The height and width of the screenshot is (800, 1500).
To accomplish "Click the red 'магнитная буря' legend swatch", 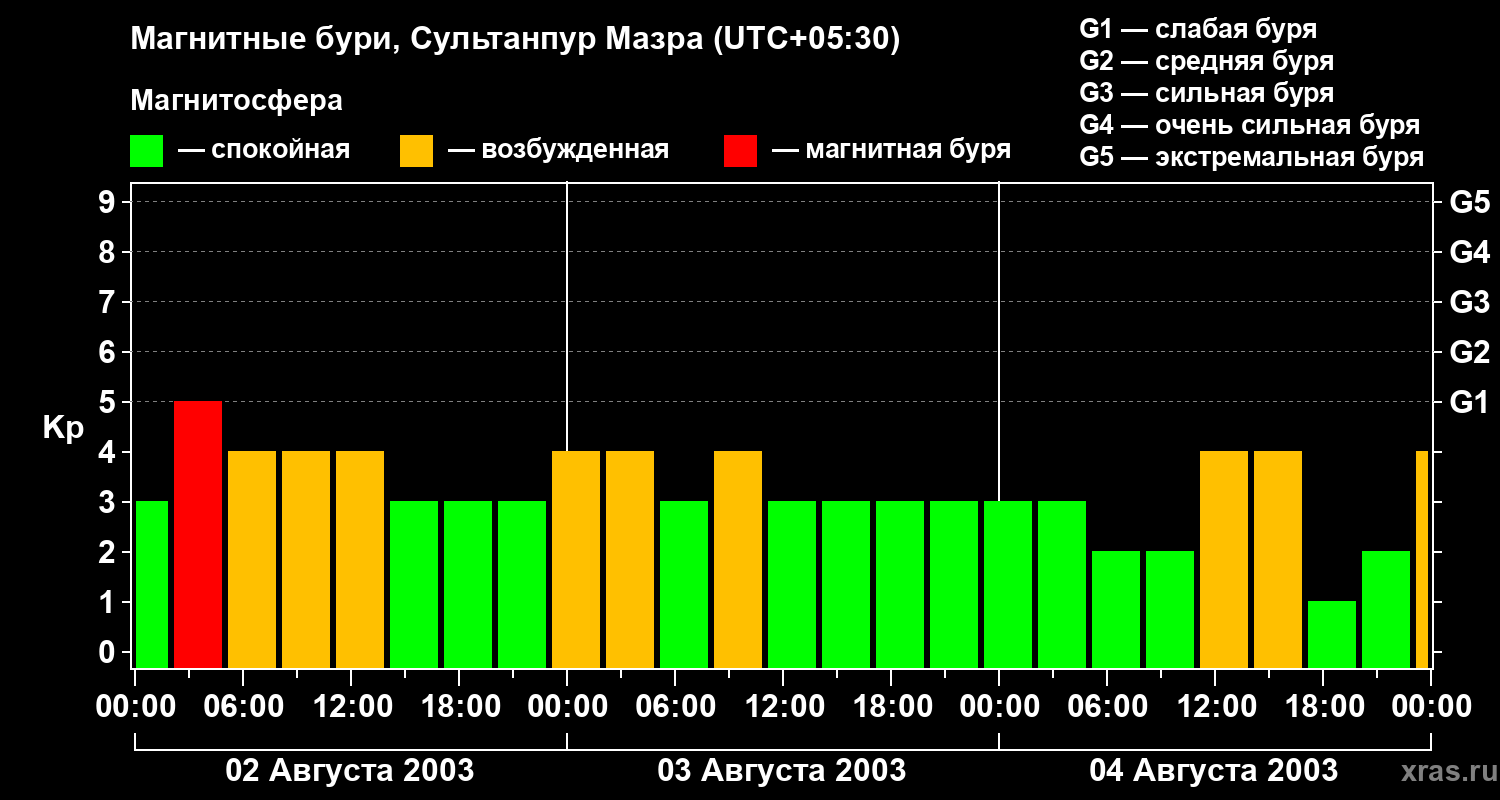I will point(740,151).
